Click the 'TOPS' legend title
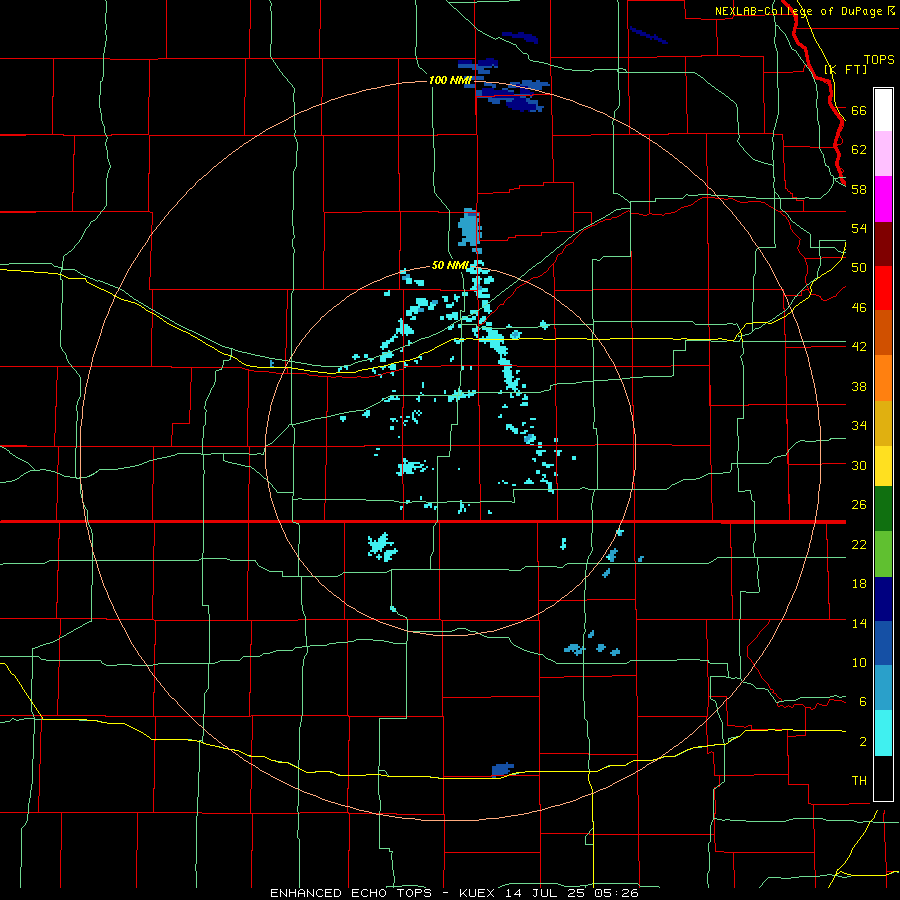The height and width of the screenshot is (900, 900). [x=879, y=59]
